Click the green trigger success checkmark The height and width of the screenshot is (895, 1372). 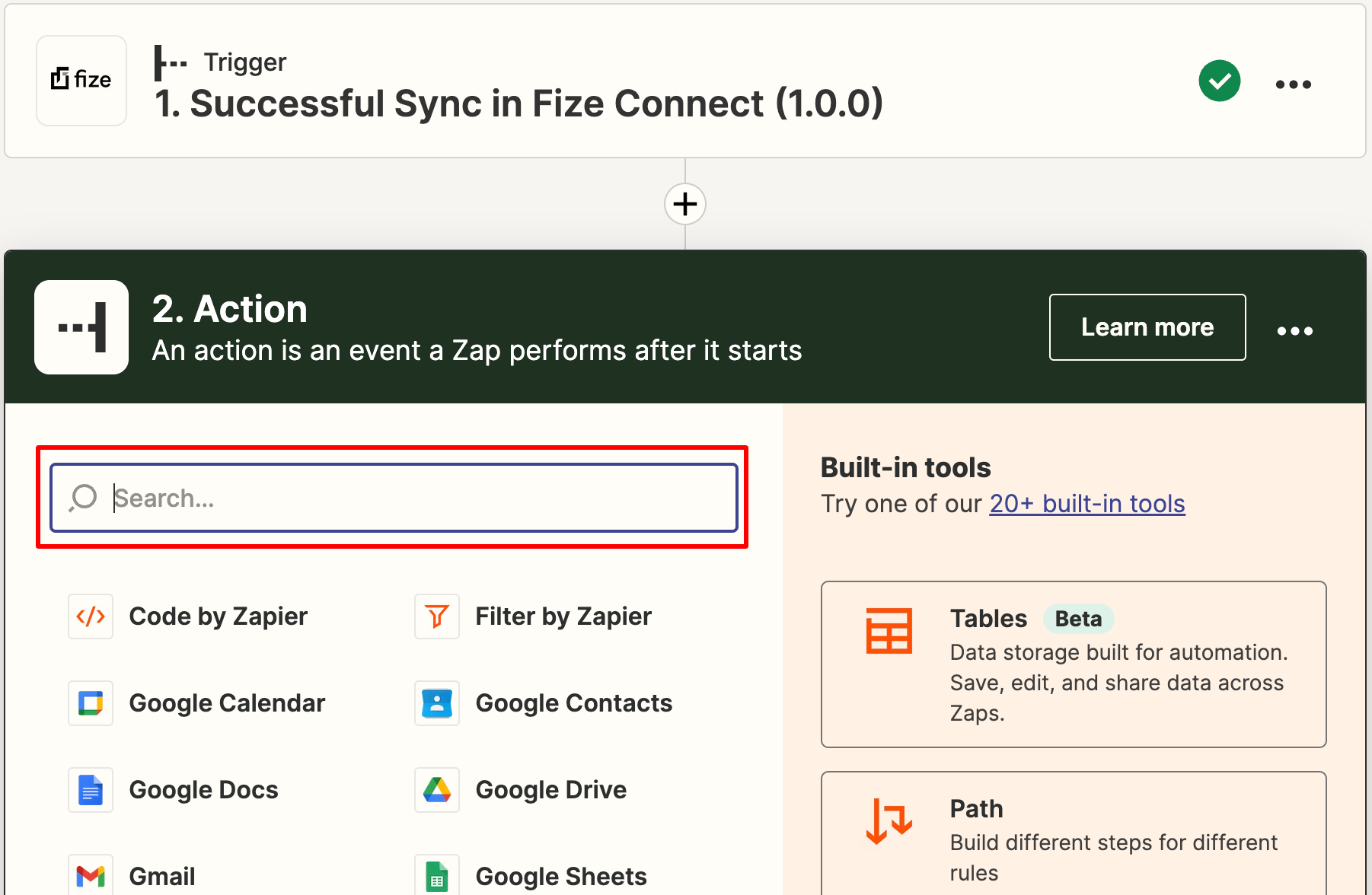coord(1219,81)
